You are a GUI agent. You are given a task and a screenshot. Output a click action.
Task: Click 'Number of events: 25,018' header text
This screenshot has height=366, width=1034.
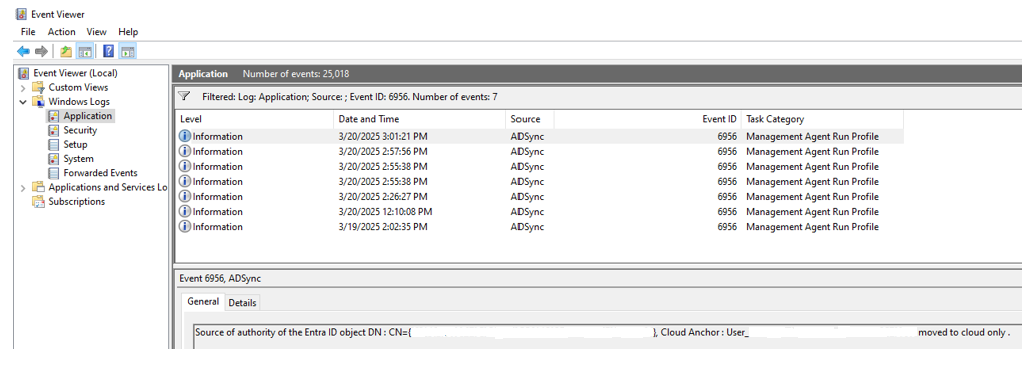tap(295, 74)
